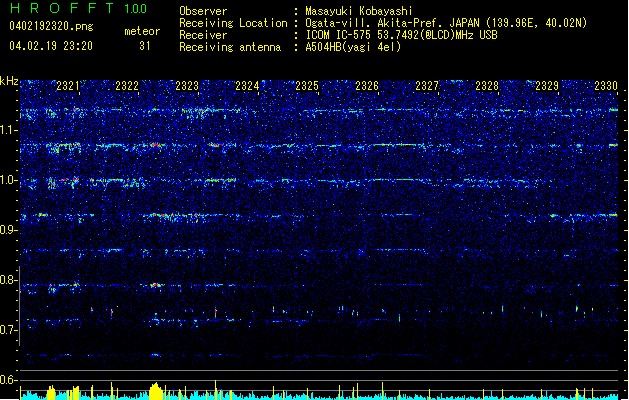
Task: Click the Receiving antenna value A504HB(yagi 4el)
Action: (353, 47)
